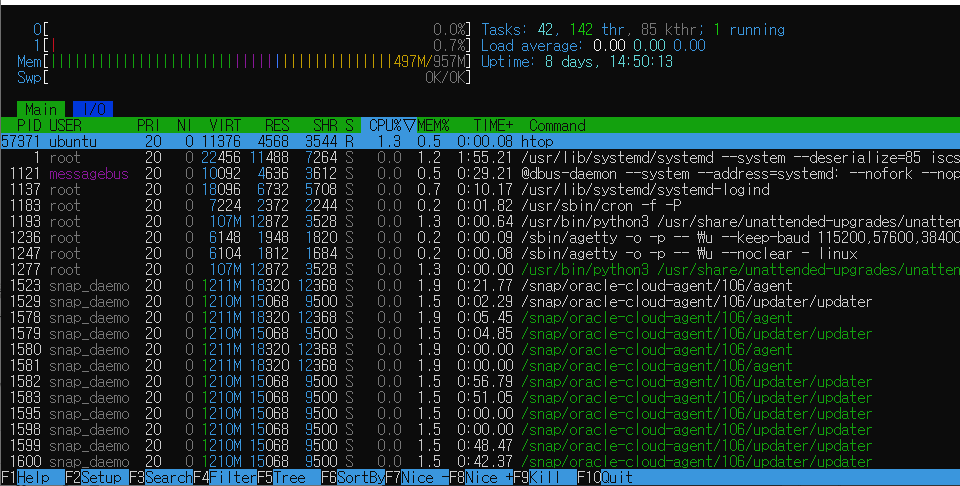Click the Tasks summary line
This screenshot has width=960, height=486.
click(632, 29)
